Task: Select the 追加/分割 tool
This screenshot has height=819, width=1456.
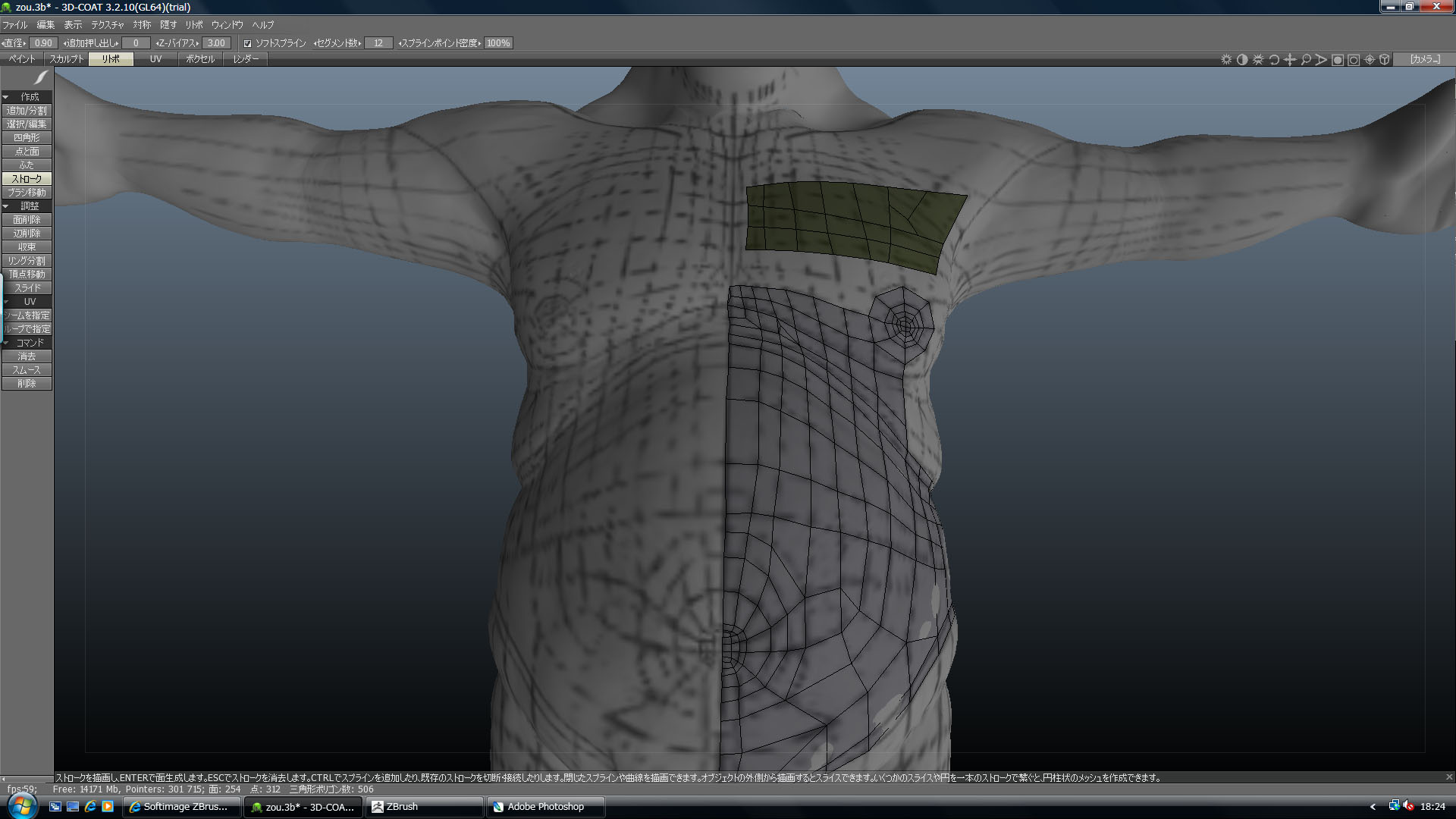Action: pos(27,111)
